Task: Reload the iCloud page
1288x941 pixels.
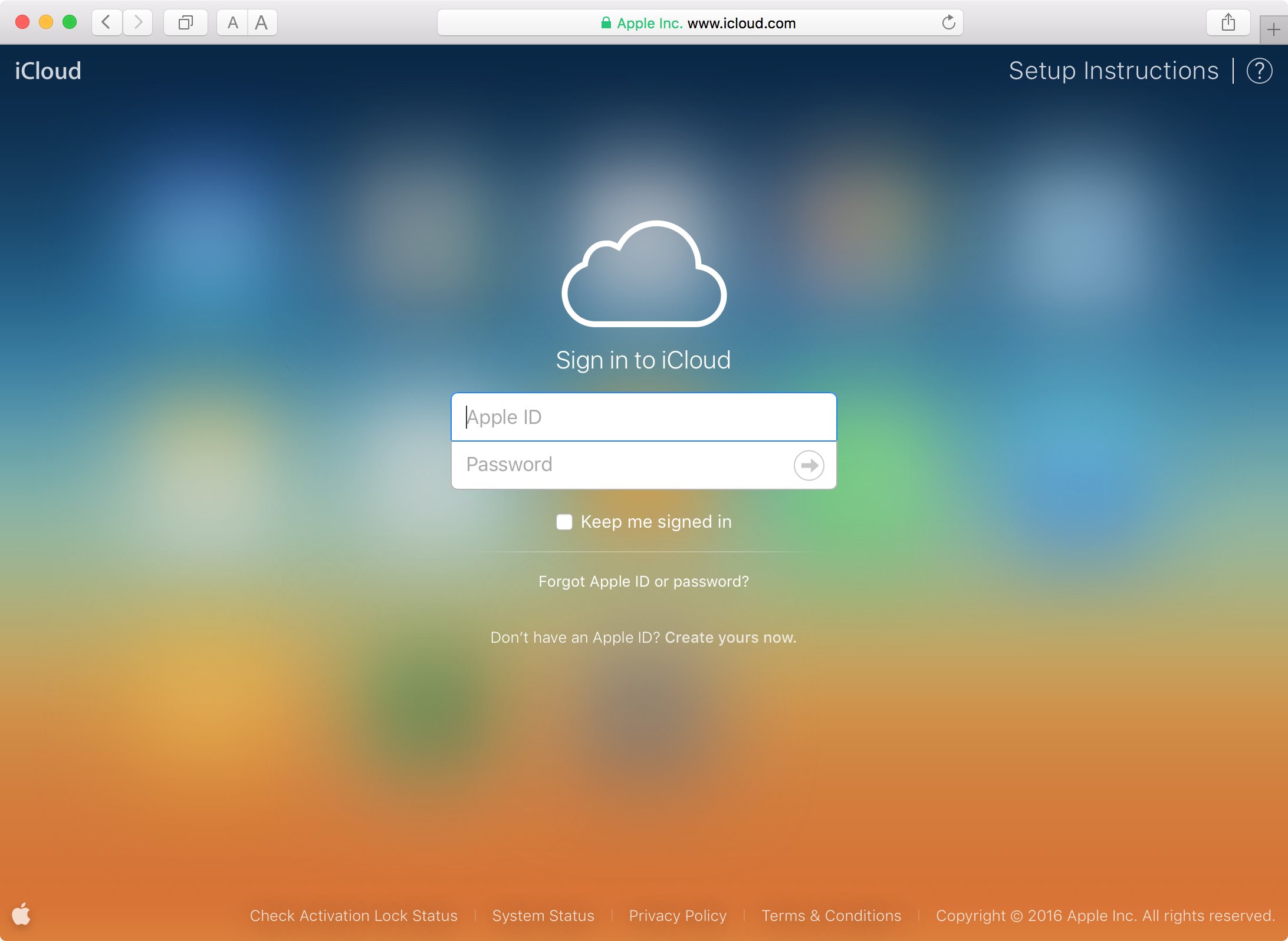Action: click(948, 22)
